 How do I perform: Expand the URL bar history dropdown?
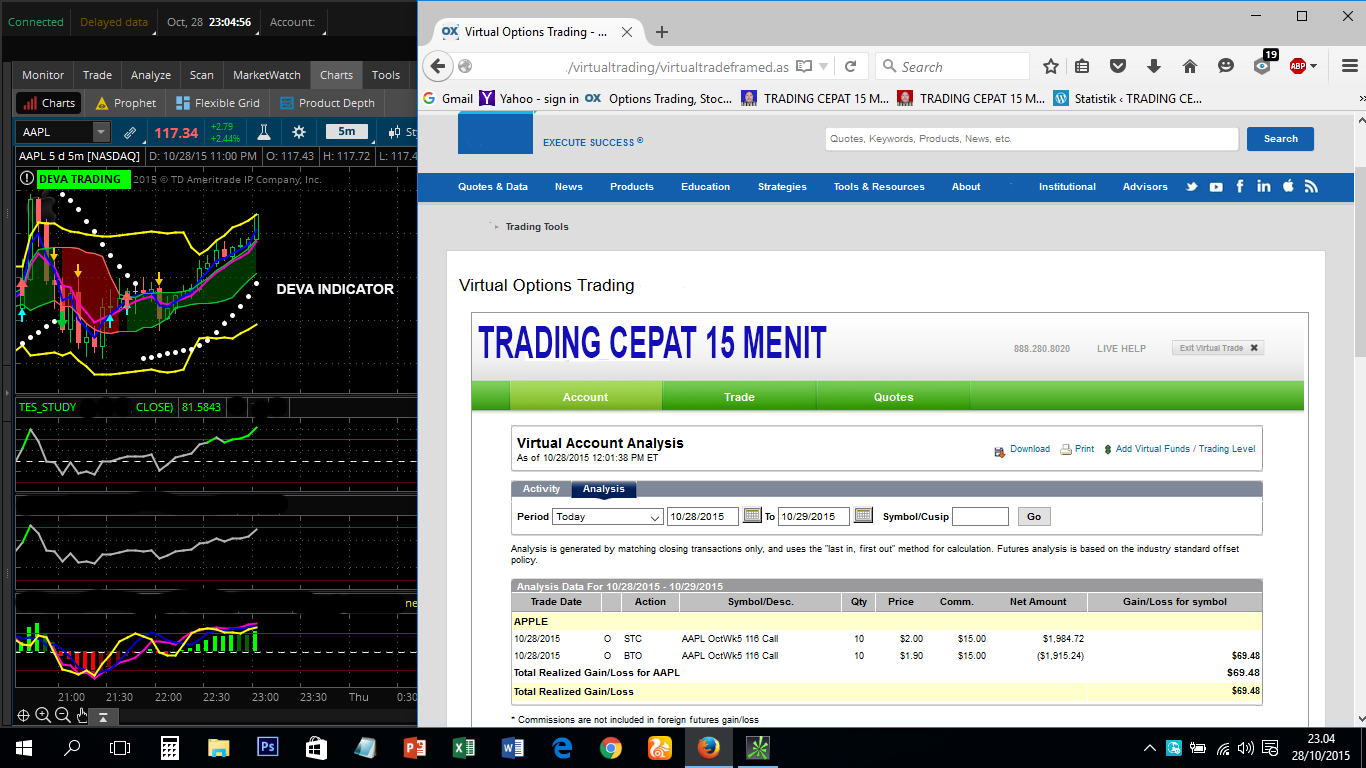824,66
